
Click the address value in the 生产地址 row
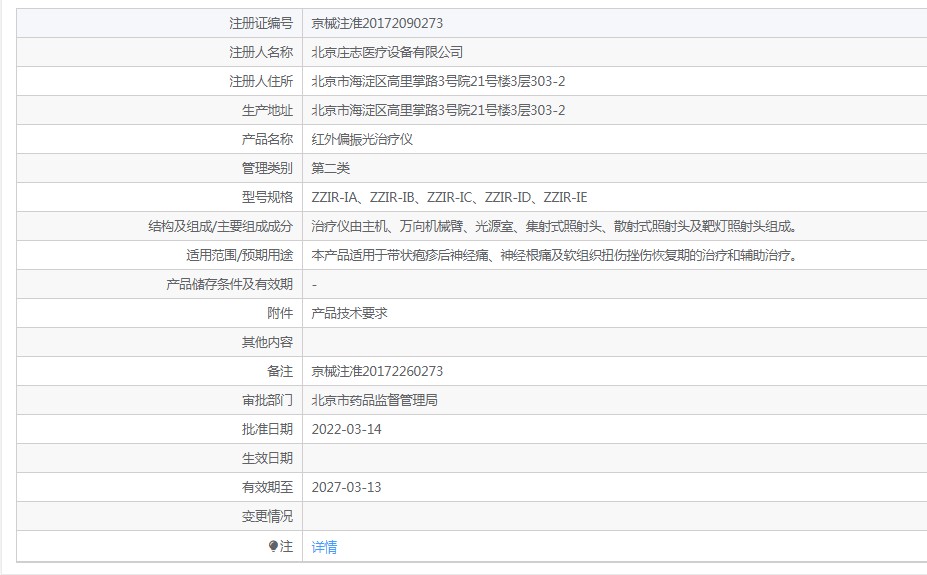[438, 111]
